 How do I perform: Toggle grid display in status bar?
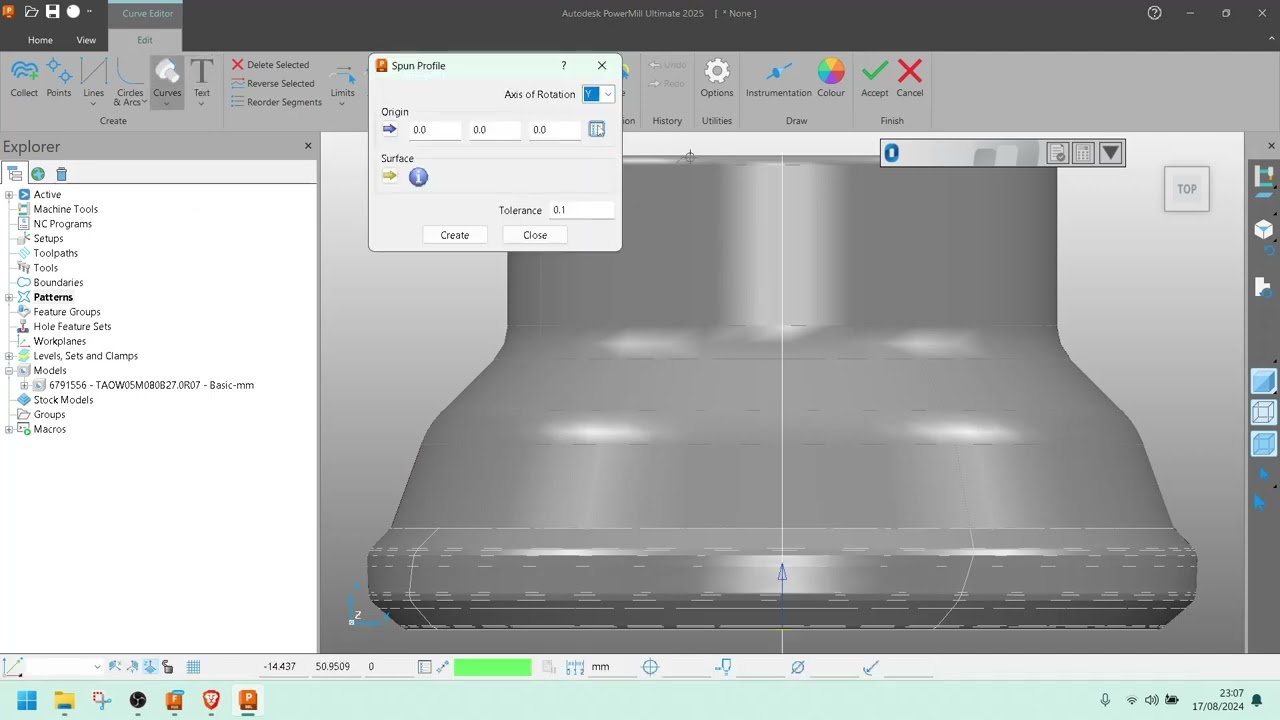point(194,667)
